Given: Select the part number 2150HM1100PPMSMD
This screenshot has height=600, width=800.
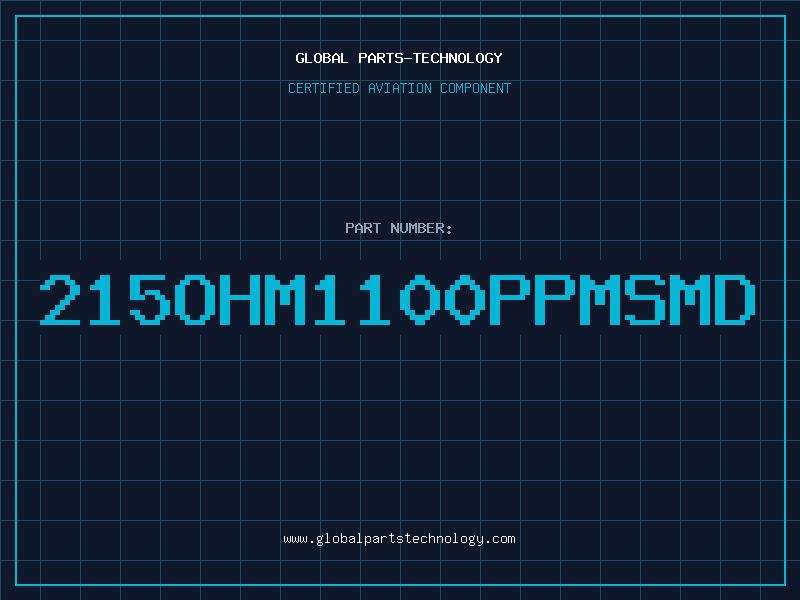Looking at the screenshot, I should click(x=398, y=299).
